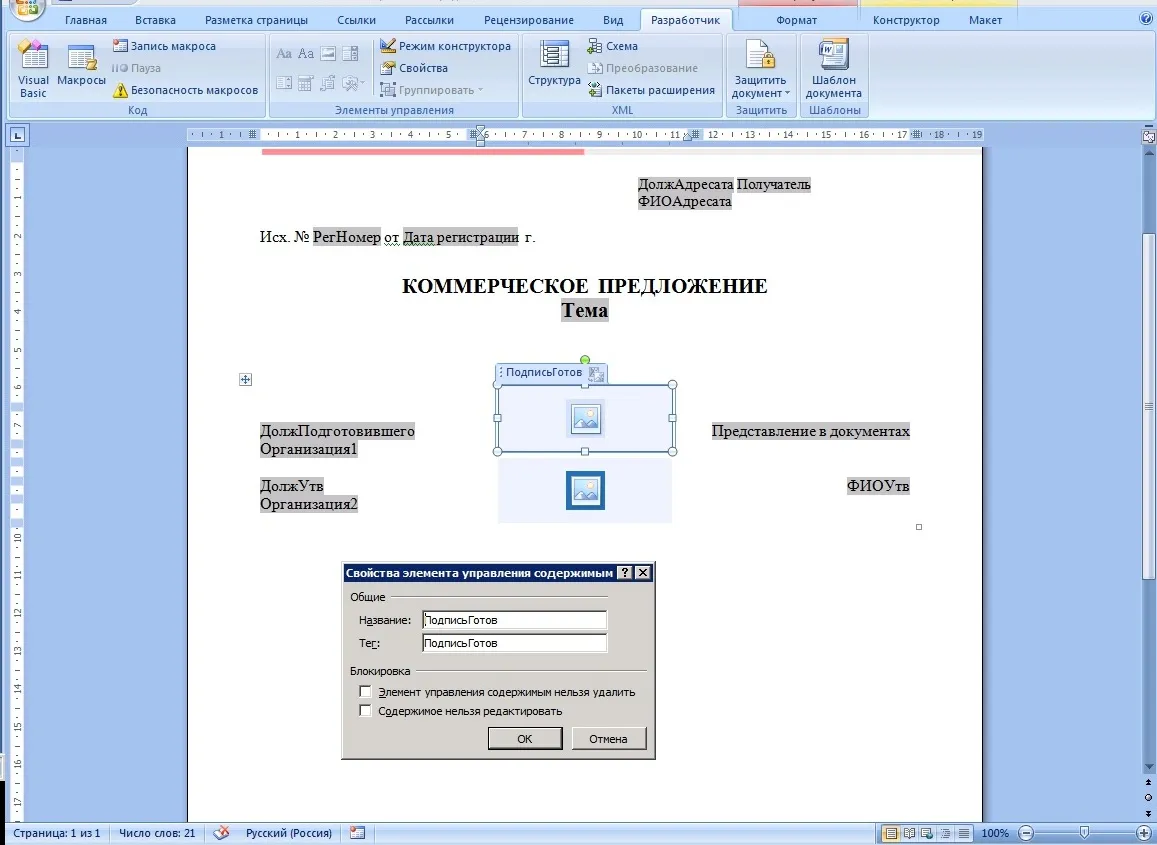1157x845 pixels.
Task: Click the dialog help question button
Action: coord(624,573)
